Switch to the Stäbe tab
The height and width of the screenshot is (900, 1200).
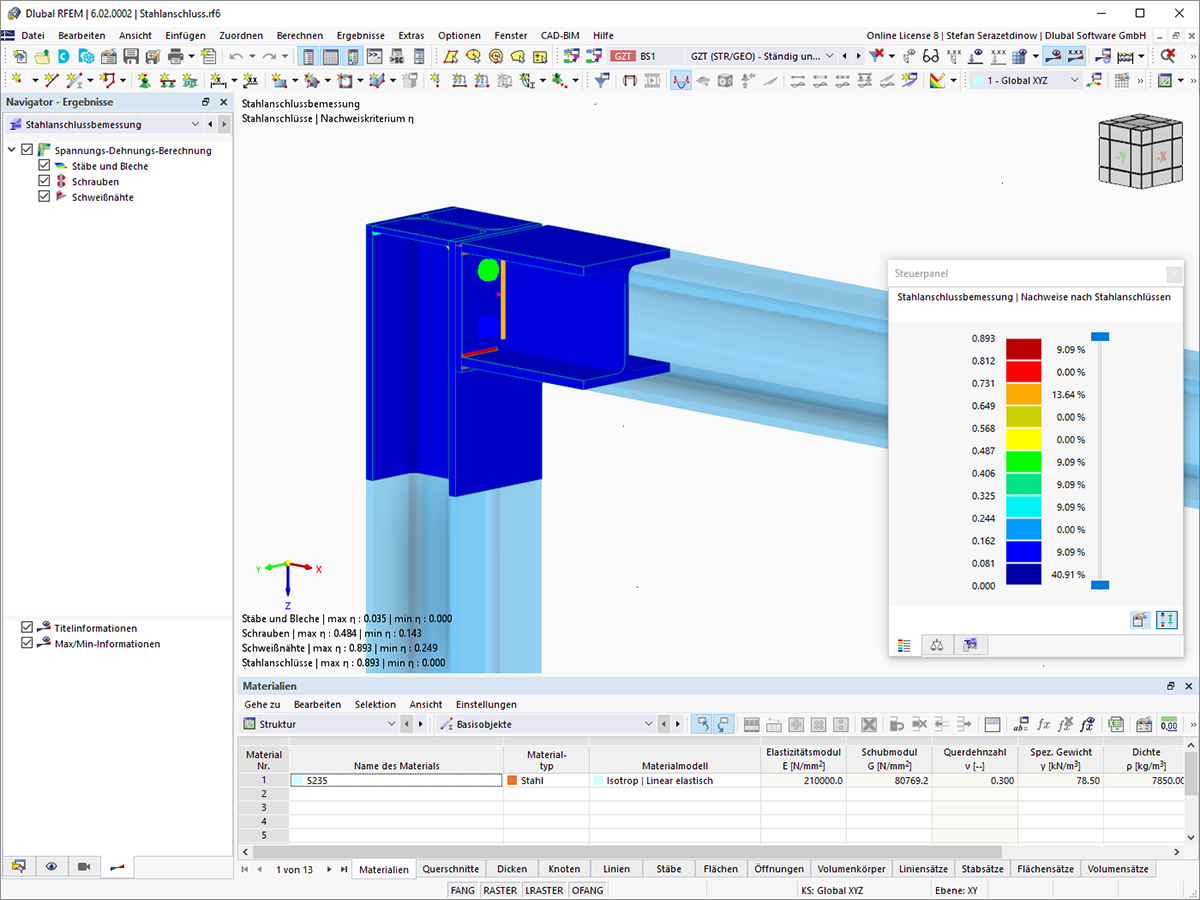tap(669, 869)
